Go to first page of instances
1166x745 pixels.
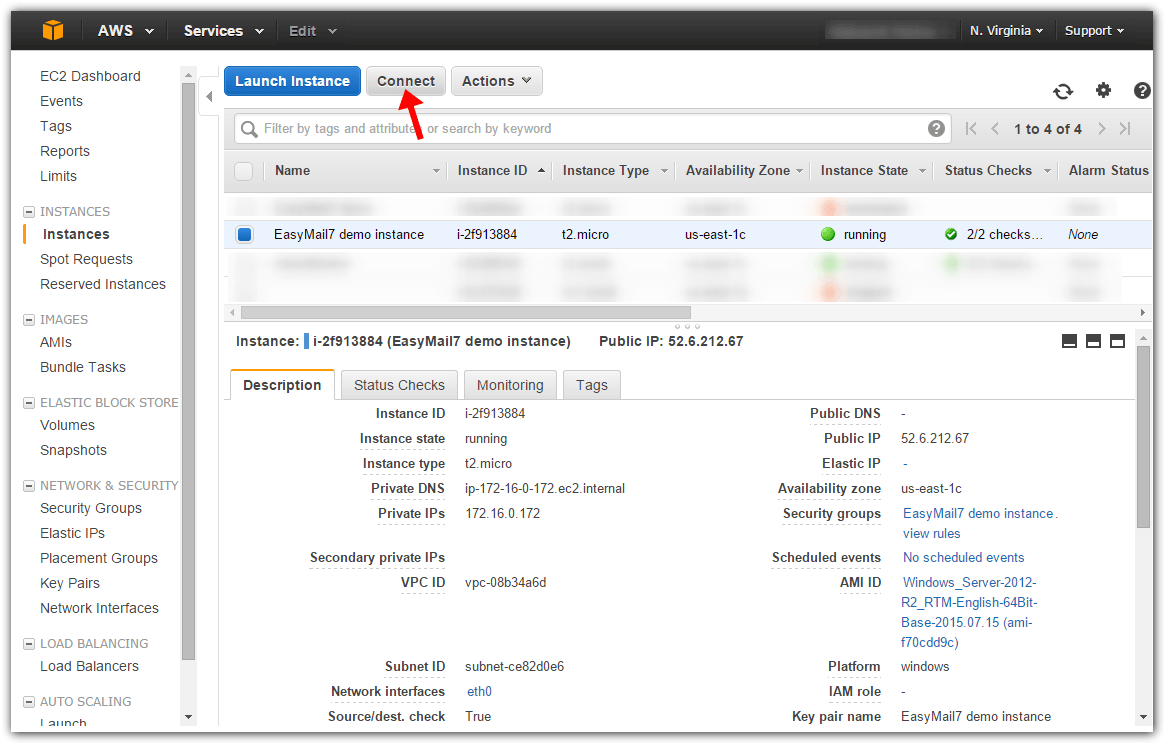pos(970,129)
